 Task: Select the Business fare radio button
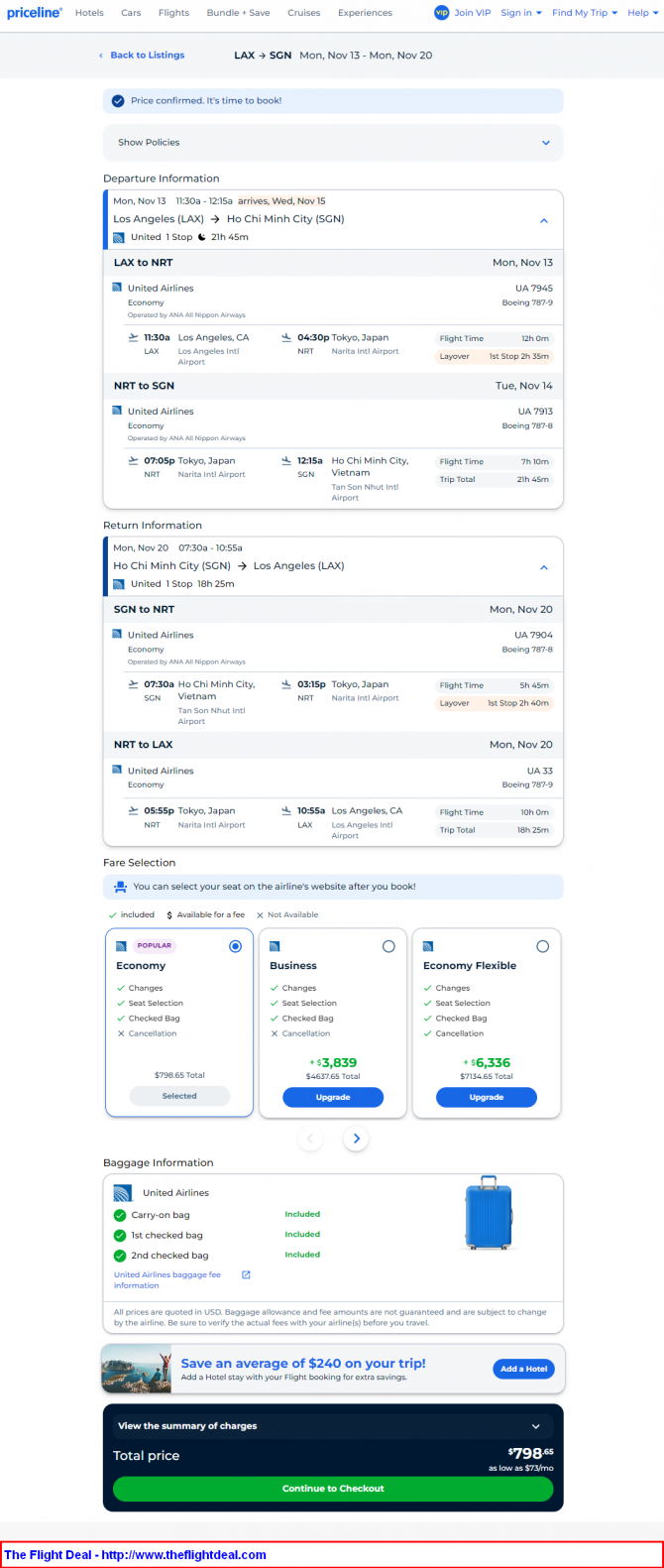tap(388, 946)
